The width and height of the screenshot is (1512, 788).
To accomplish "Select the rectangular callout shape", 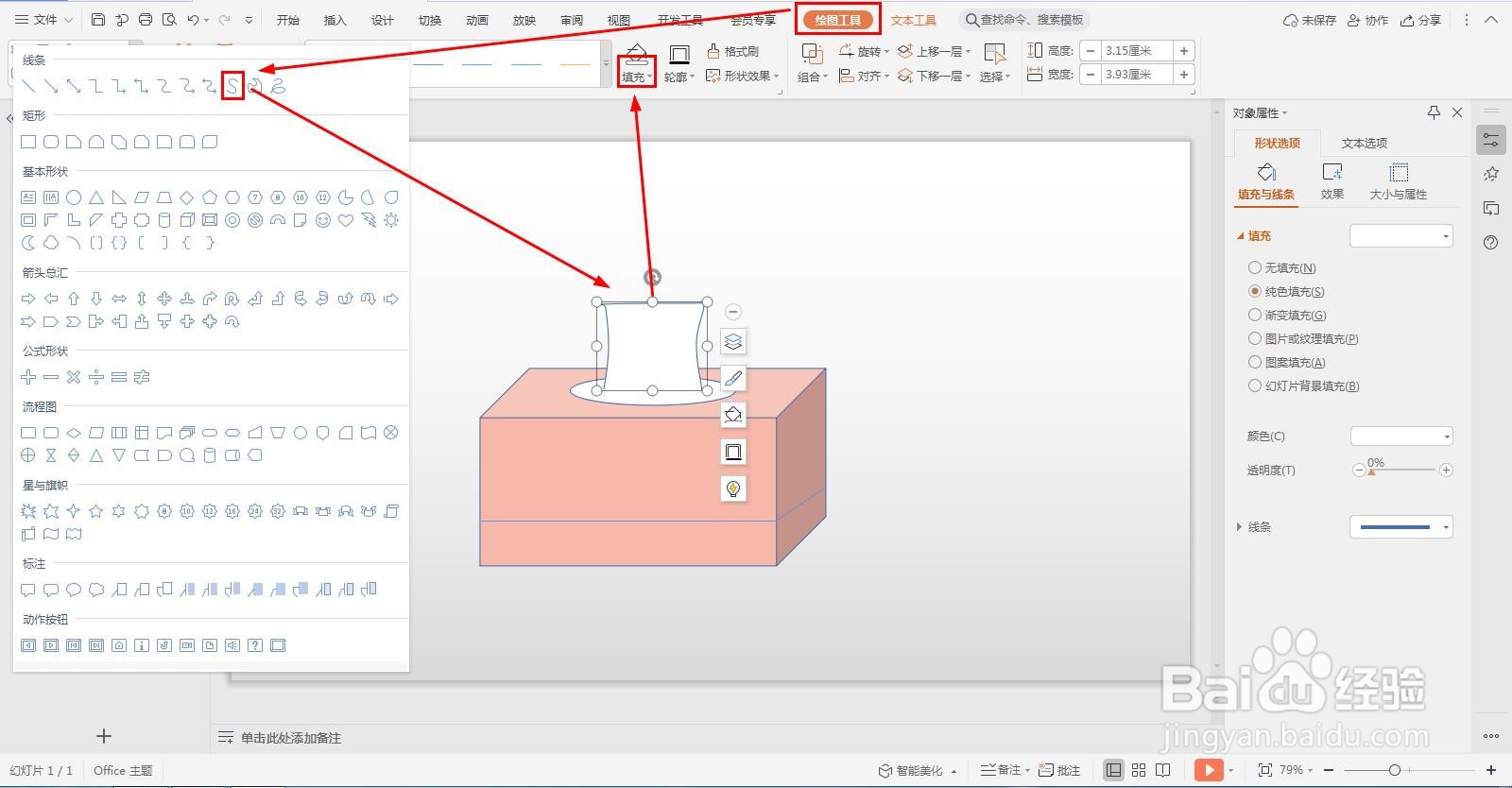I will click(x=28, y=590).
